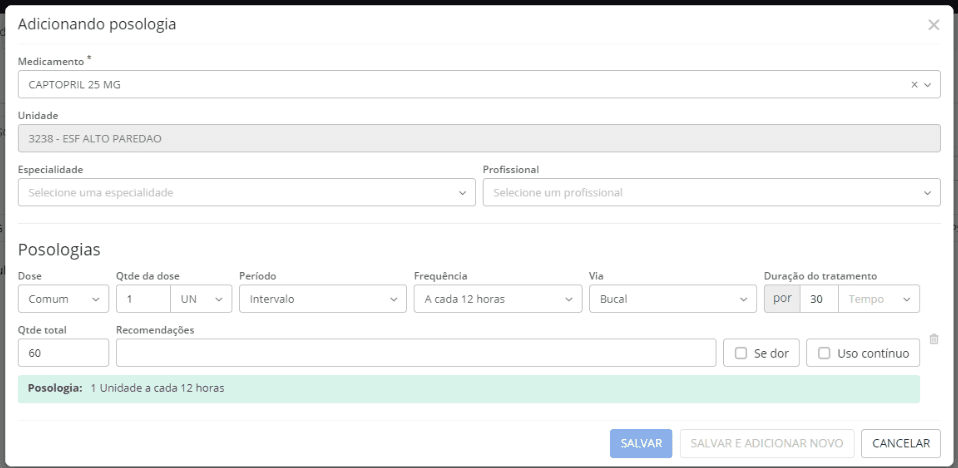
Task: Change the dose unit UN dropdown
Action: pos(201,299)
